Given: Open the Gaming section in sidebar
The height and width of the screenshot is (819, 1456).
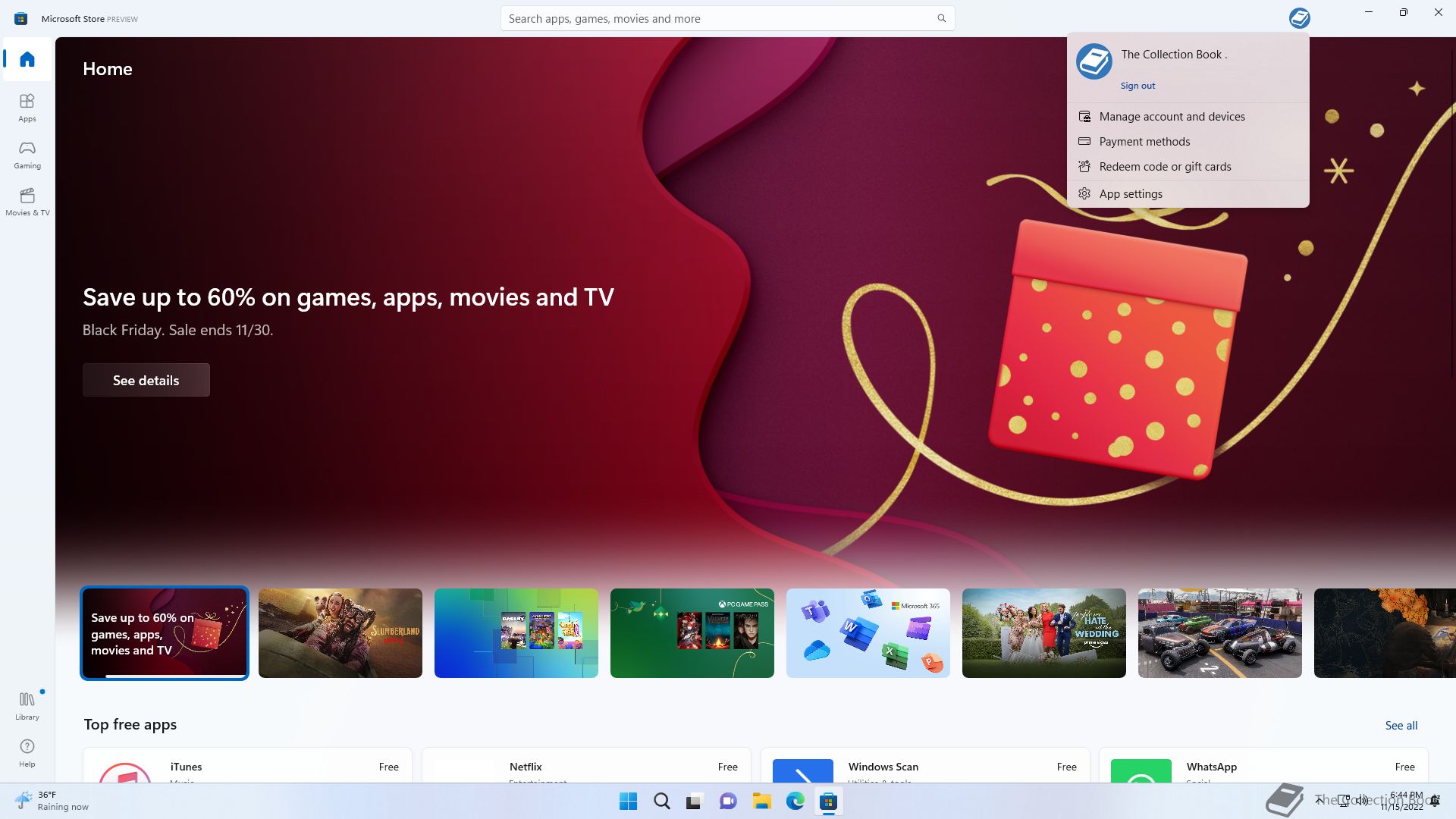Looking at the screenshot, I should [27, 155].
